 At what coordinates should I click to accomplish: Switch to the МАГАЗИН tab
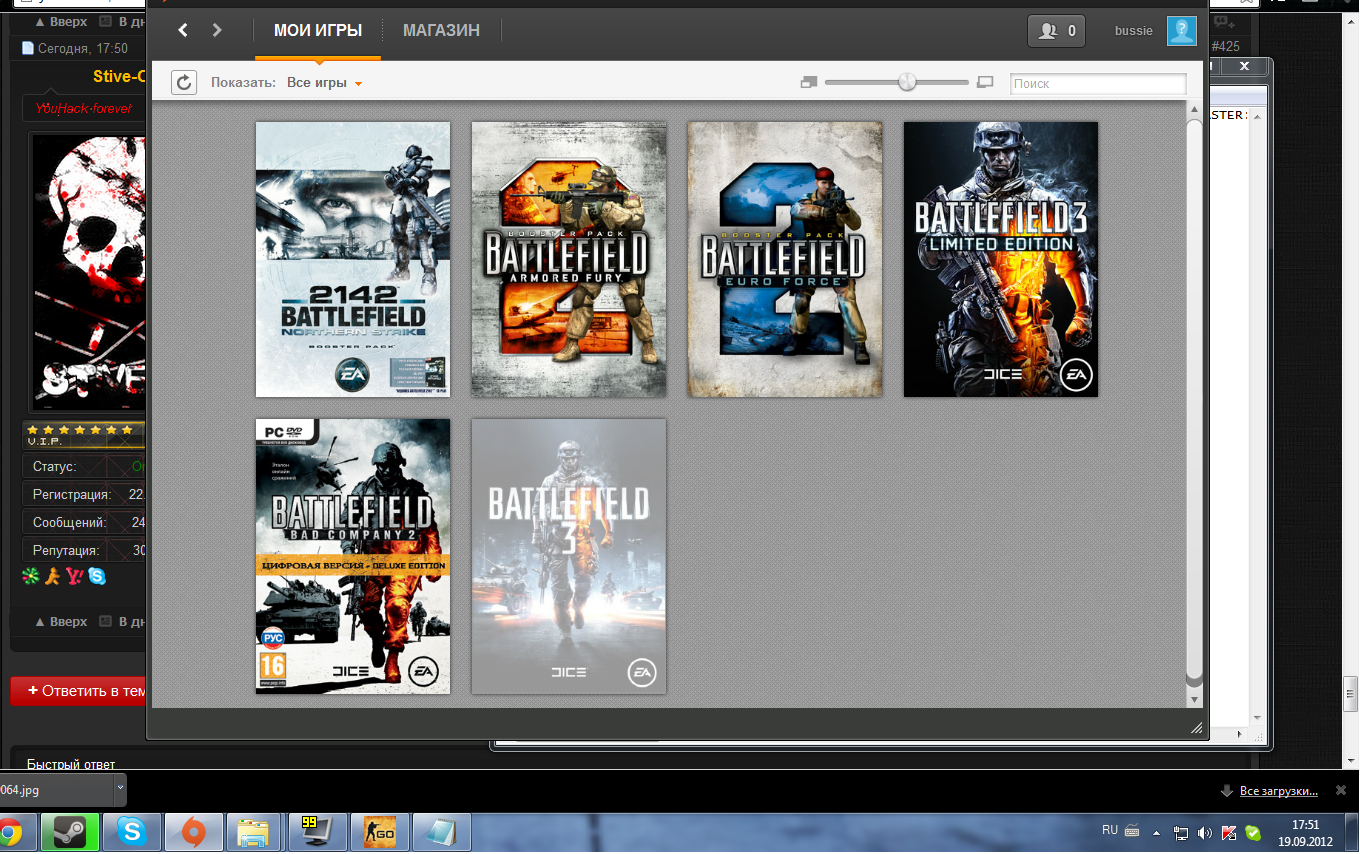pyautogui.click(x=441, y=31)
